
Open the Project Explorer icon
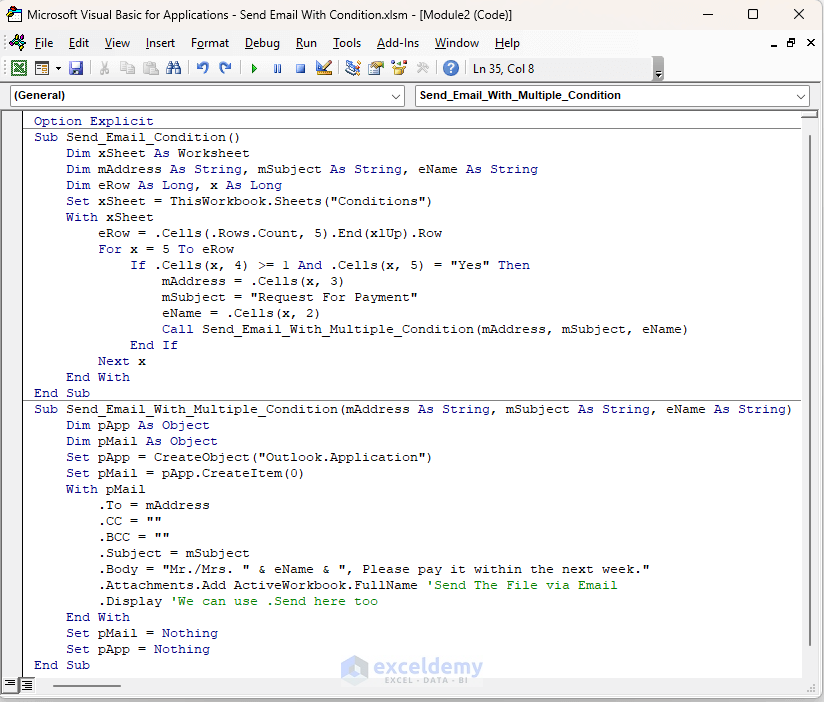(353, 68)
